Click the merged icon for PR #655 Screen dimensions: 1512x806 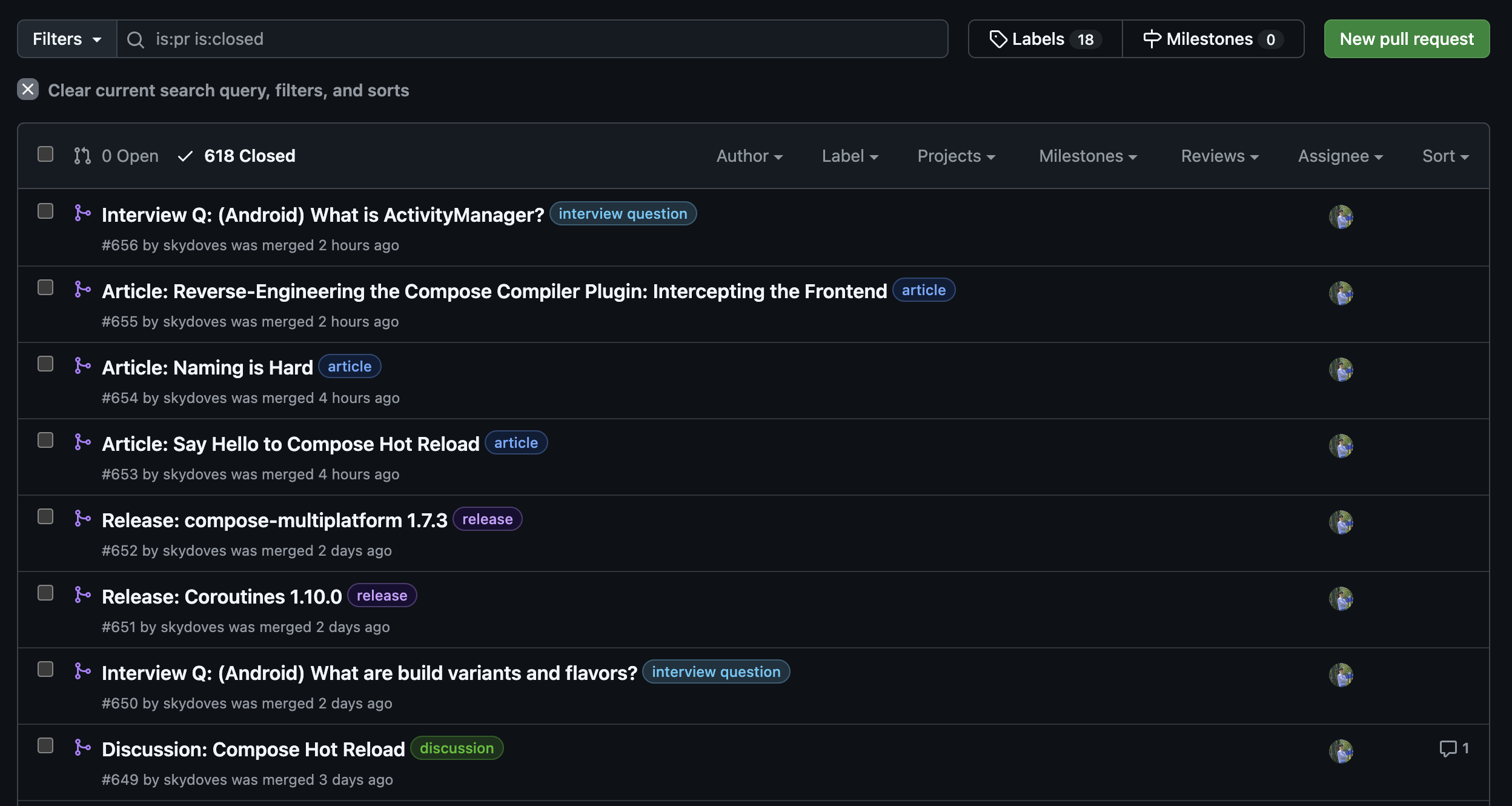(82, 289)
